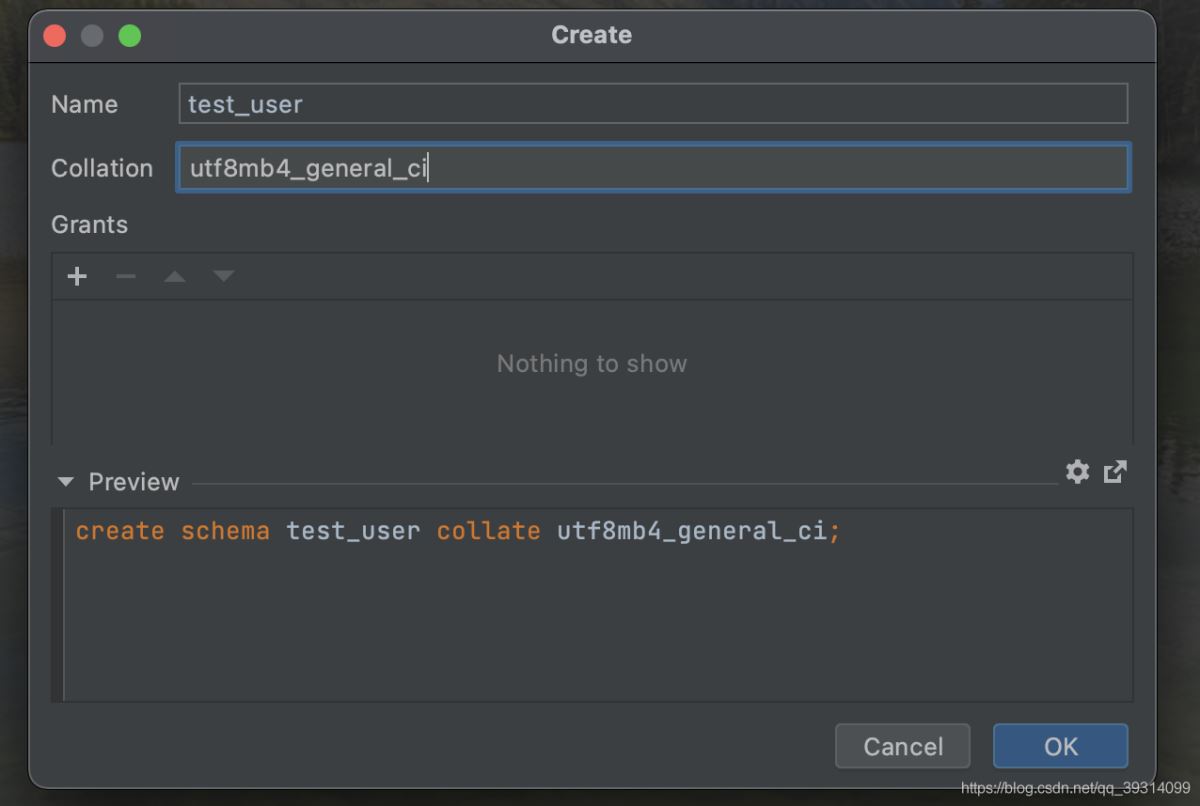
Task: Close the Create dialog with red button
Action: (55, 36)
